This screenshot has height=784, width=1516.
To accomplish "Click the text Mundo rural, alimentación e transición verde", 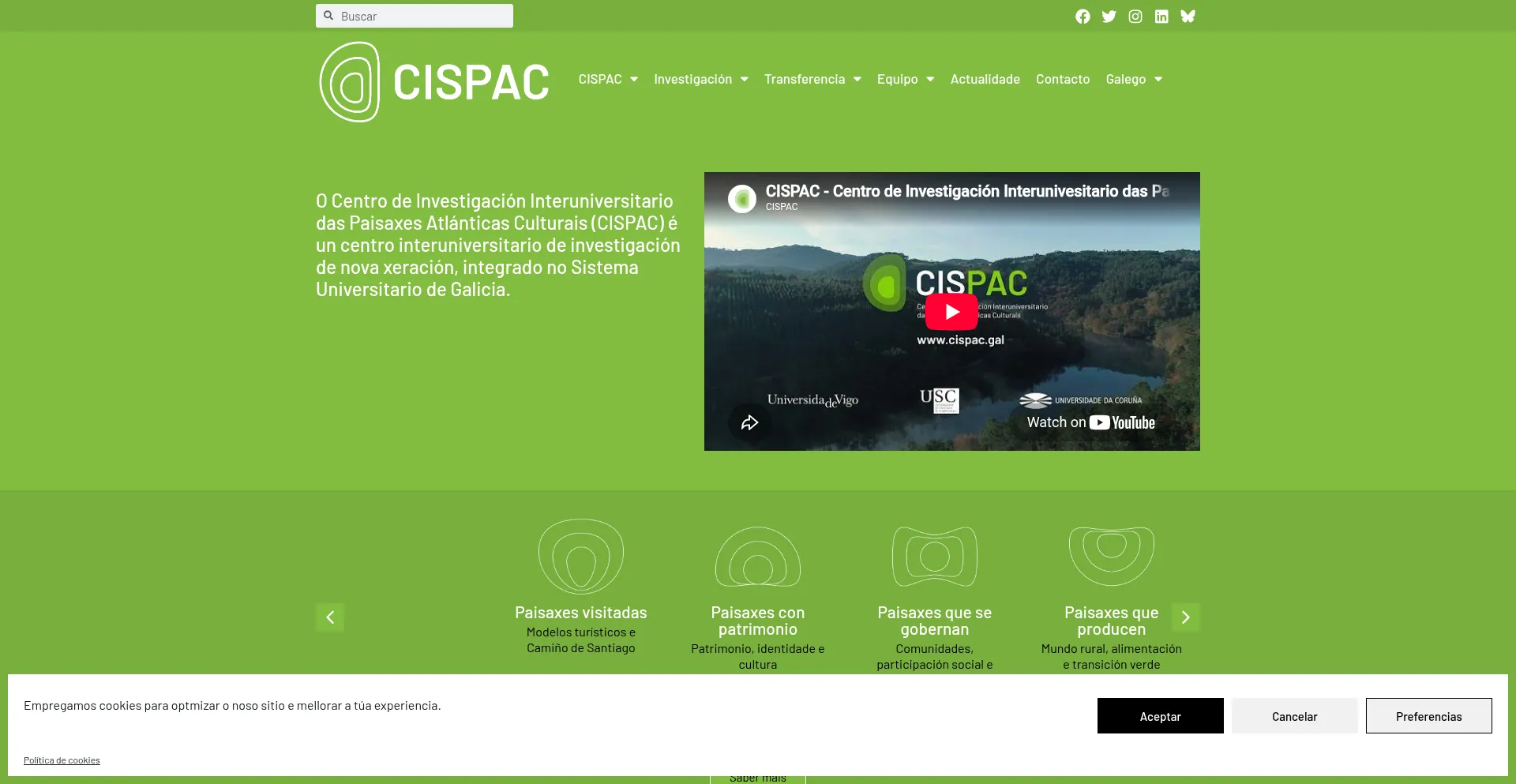I will (1112, 657).
